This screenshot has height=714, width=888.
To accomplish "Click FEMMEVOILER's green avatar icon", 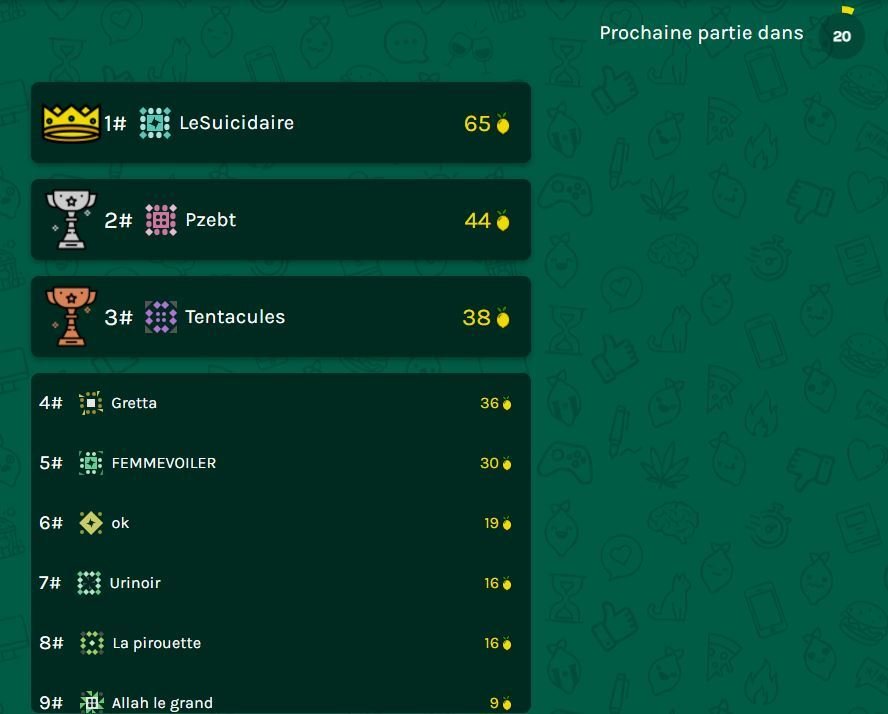I will pos(91,463).
